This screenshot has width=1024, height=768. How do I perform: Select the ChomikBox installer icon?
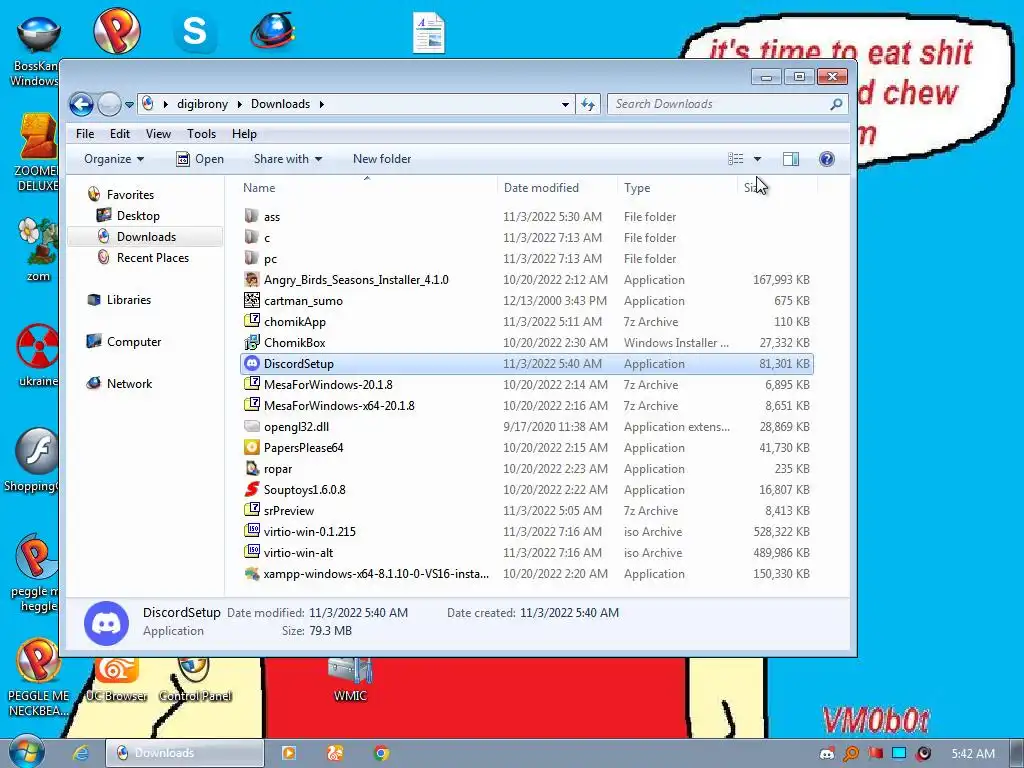coord(251,342)
